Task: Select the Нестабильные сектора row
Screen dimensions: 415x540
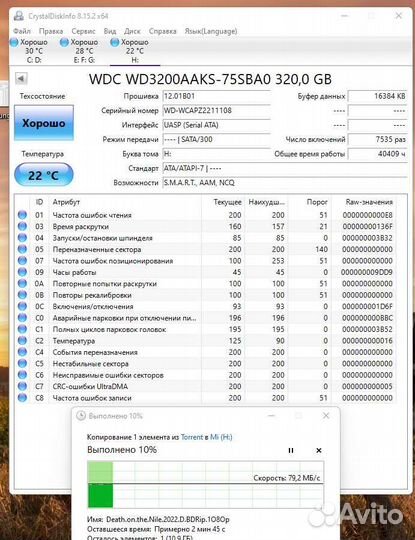Action: [x=206, y=363]
